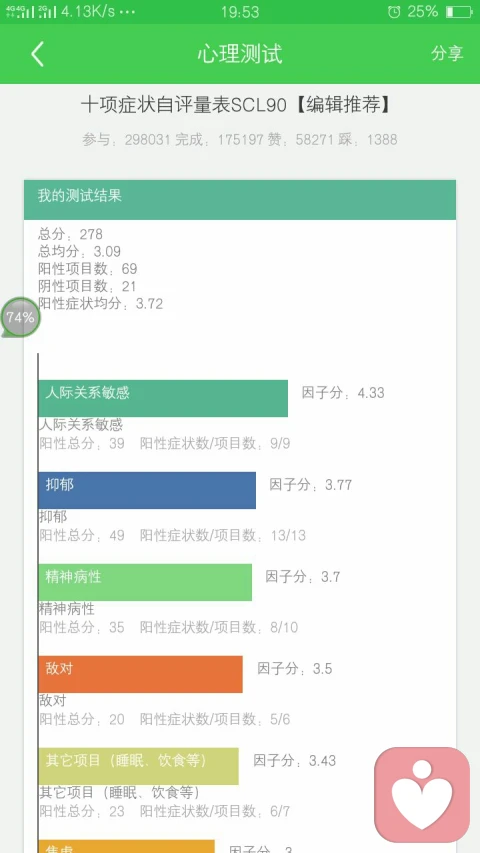
Task: Tap the SCL90 test title text
Action: [236, 105]
